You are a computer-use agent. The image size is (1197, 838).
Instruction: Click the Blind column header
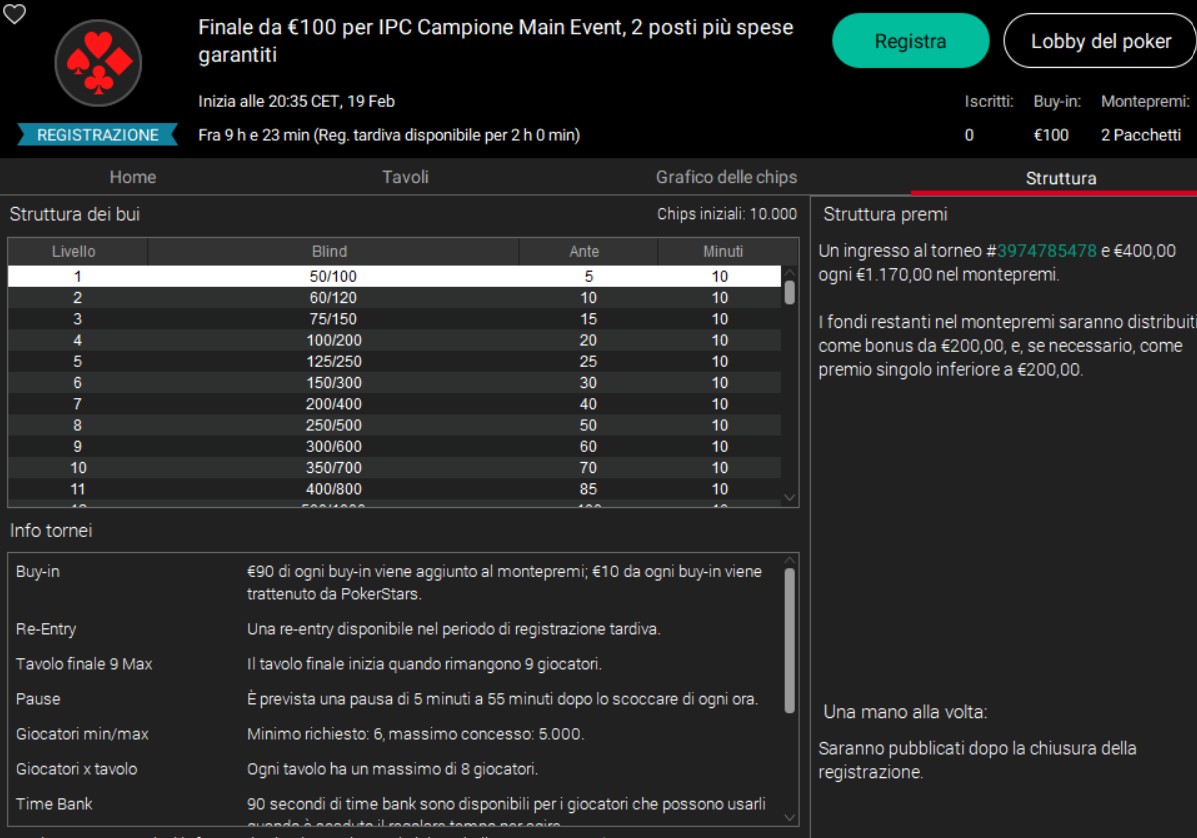click(333, 252)
